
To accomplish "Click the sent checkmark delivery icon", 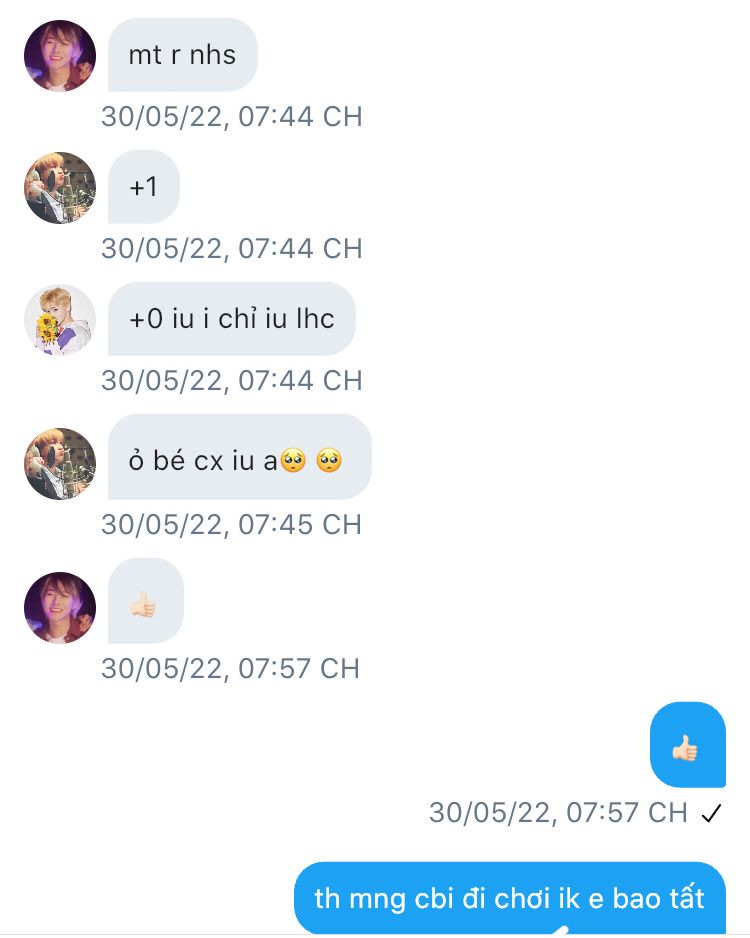I will (711, 814).
